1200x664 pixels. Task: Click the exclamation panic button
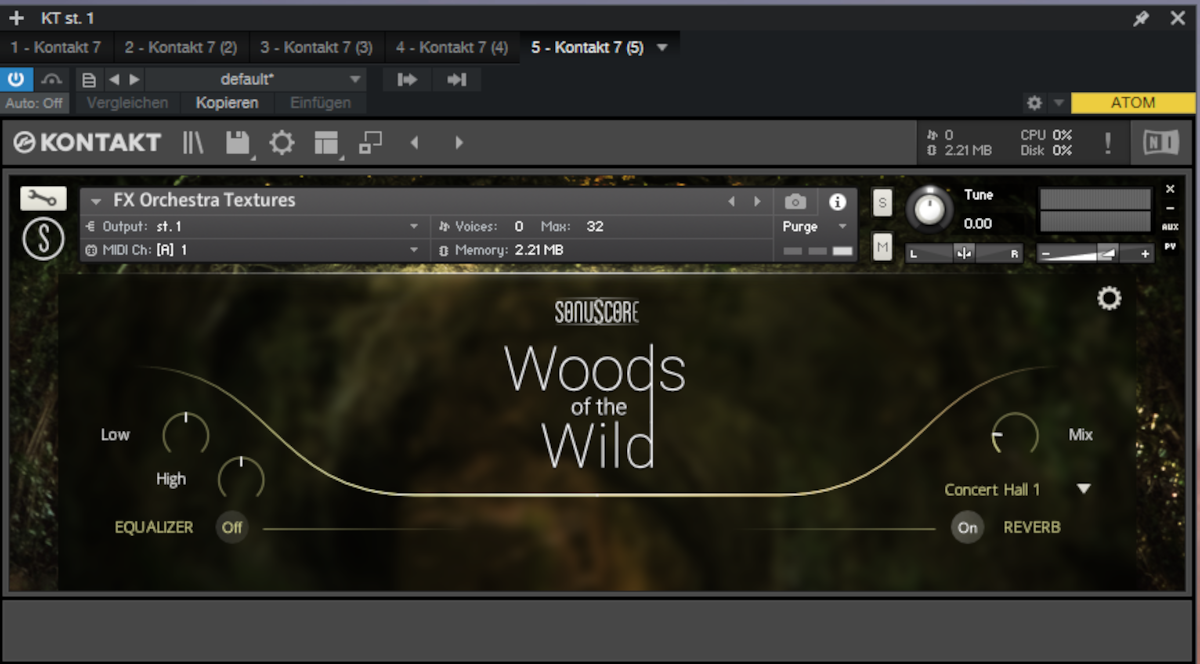point(1108,143)
